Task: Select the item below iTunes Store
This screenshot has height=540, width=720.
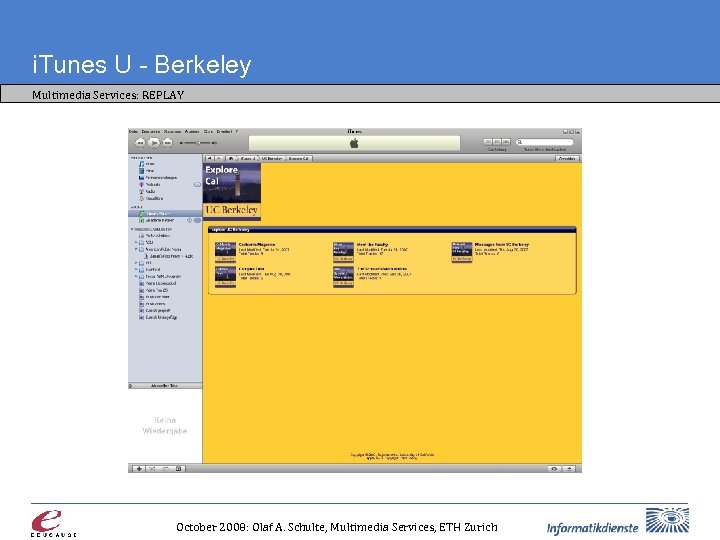Action: pyautogui.click(x=165, y=220)
